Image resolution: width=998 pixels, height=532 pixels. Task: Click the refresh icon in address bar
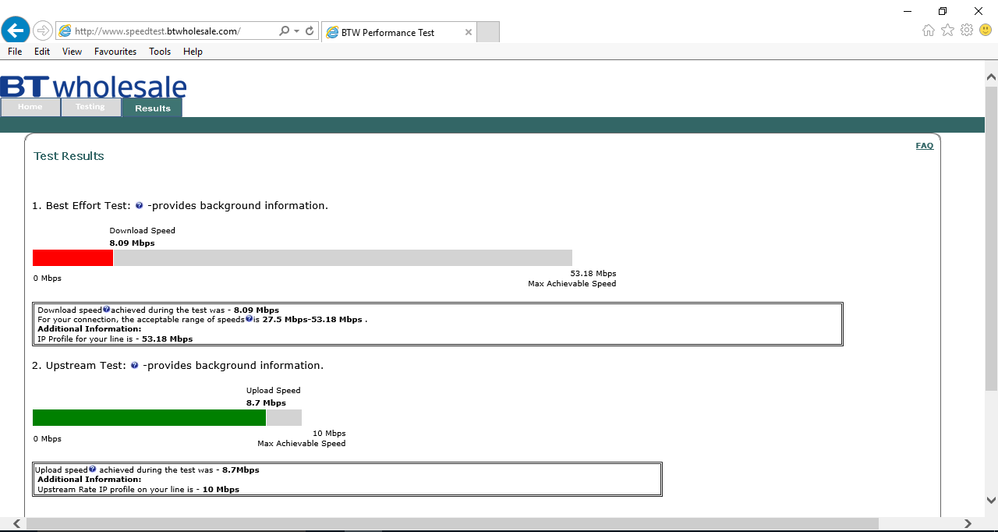[x=310, y=31]
